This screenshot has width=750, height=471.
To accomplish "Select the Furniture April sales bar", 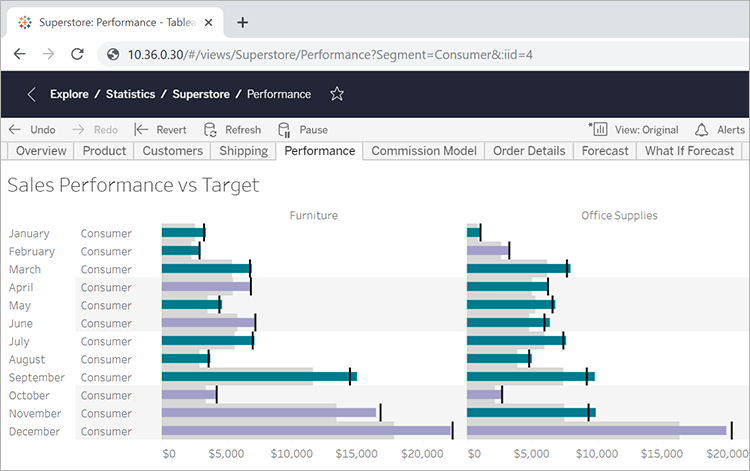I will (x=206, y=287).
